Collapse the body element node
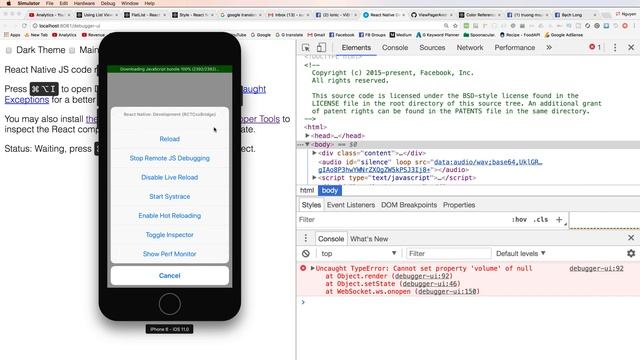This screenshot has height=360, width=640. click(307, 144)
